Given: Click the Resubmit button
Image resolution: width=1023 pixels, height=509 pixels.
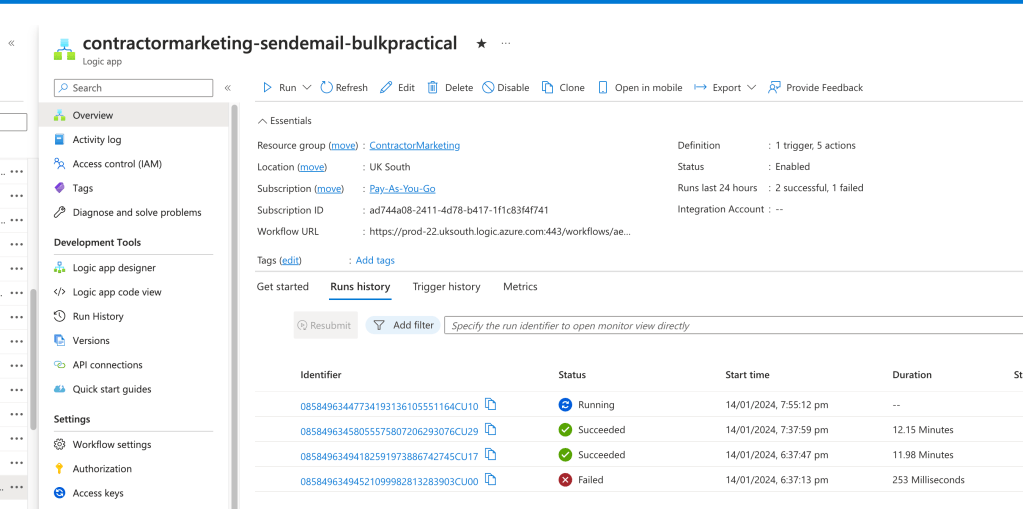Looking at the screenshot, I should tap(326, 325).
